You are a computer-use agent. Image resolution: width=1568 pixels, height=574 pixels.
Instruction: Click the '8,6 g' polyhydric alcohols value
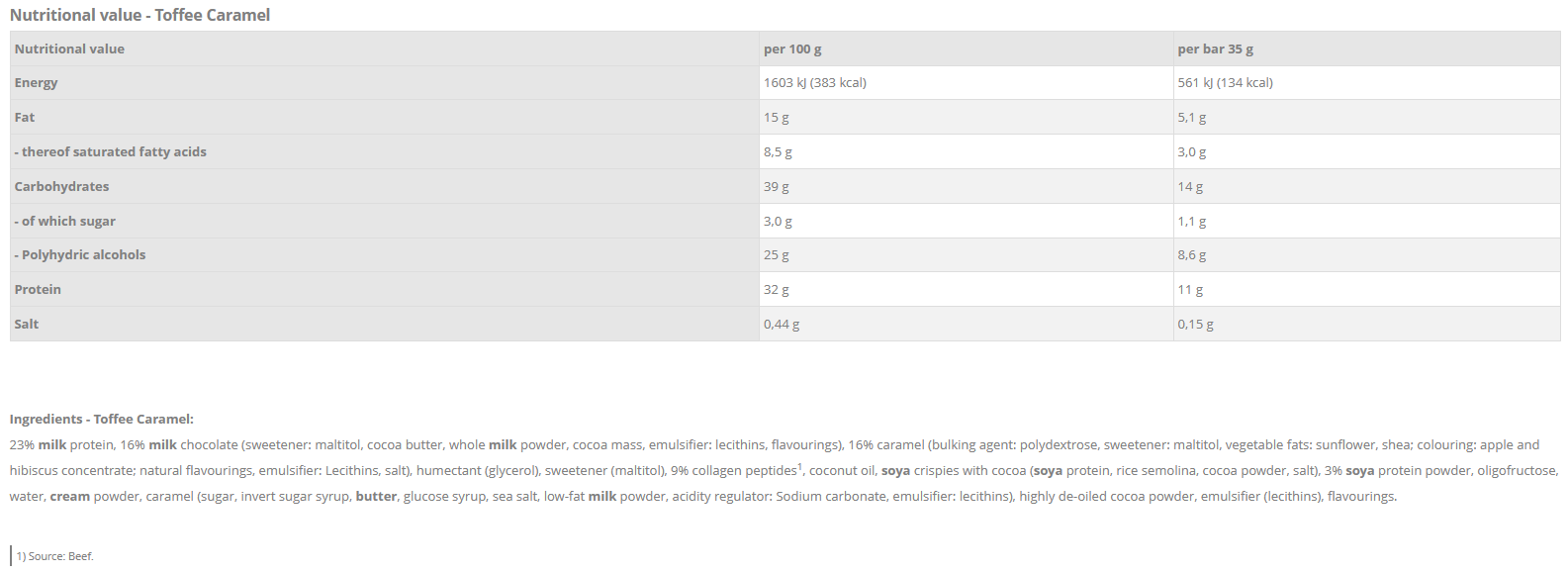click(x=1191, y=255)
